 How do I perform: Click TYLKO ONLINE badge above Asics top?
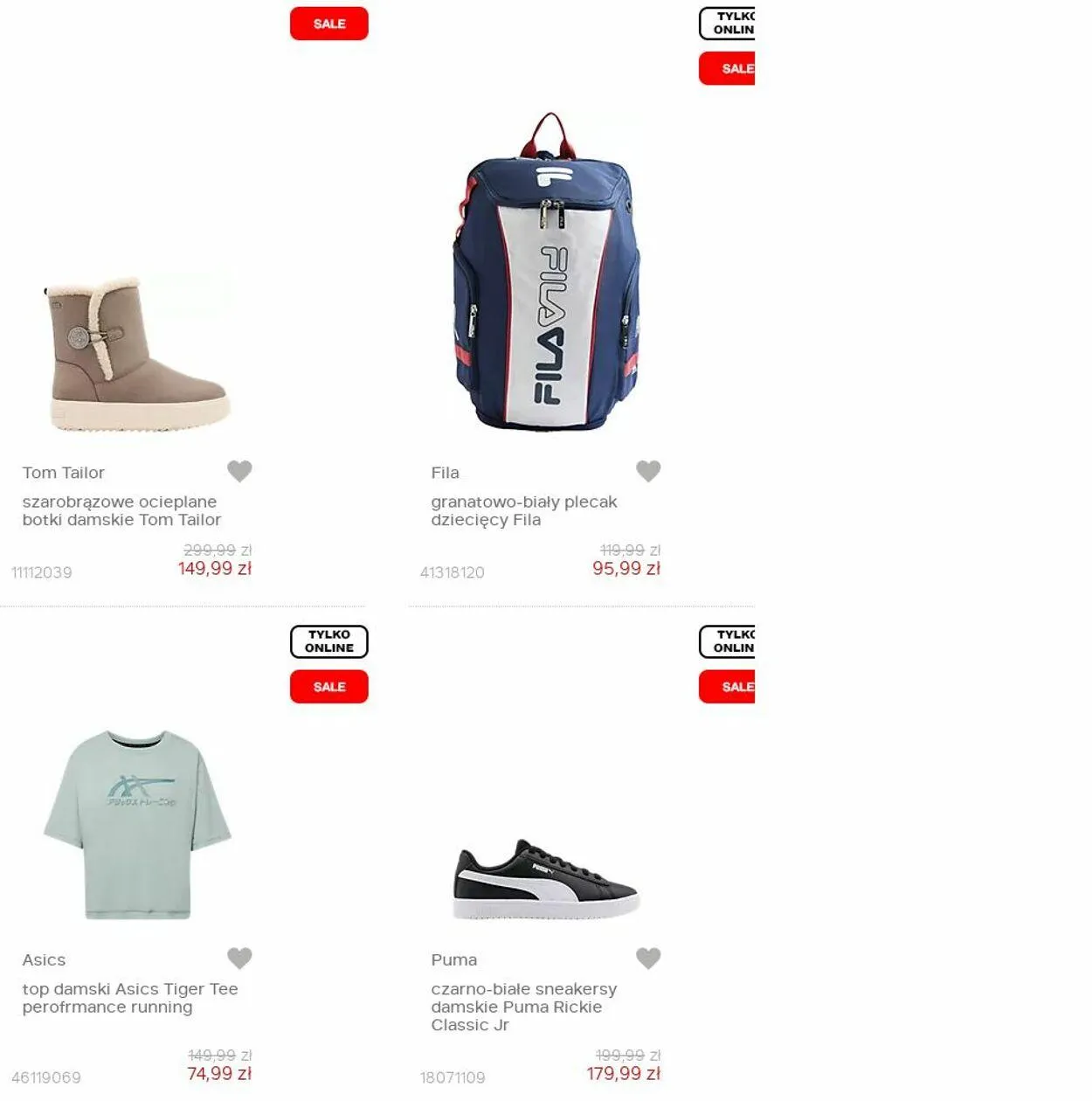pos(329,641)
